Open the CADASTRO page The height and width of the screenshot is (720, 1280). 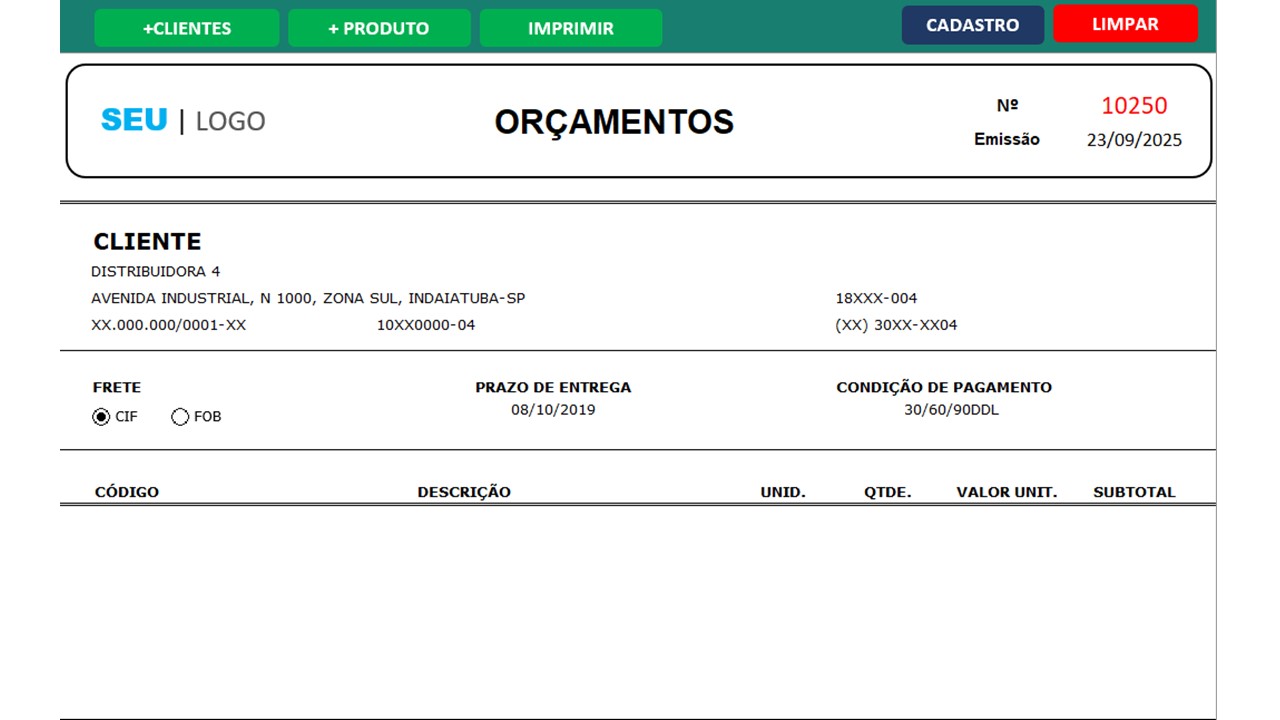point(972,25)
